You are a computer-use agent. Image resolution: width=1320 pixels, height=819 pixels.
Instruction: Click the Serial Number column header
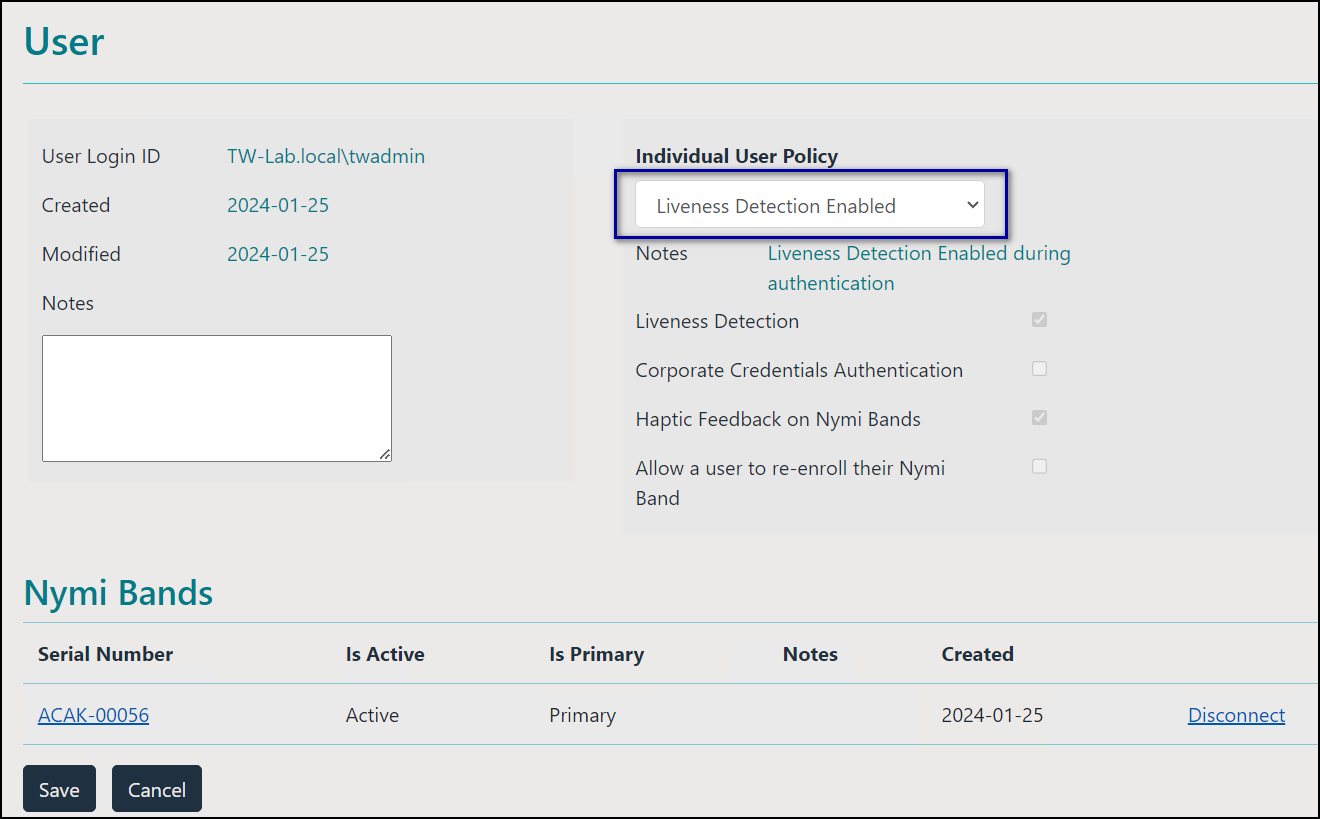point(105,654)
